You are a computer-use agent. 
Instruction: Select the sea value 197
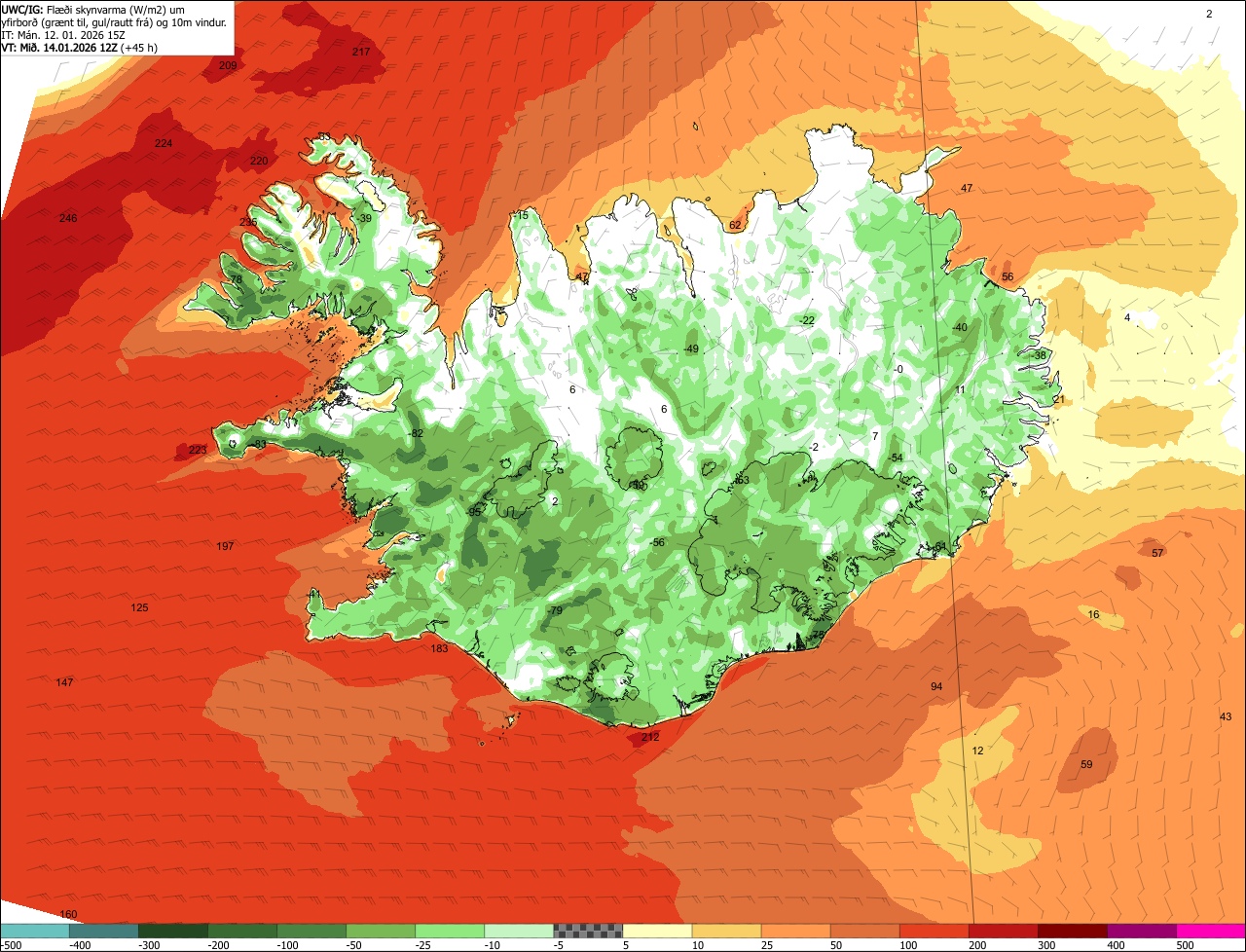225,546
